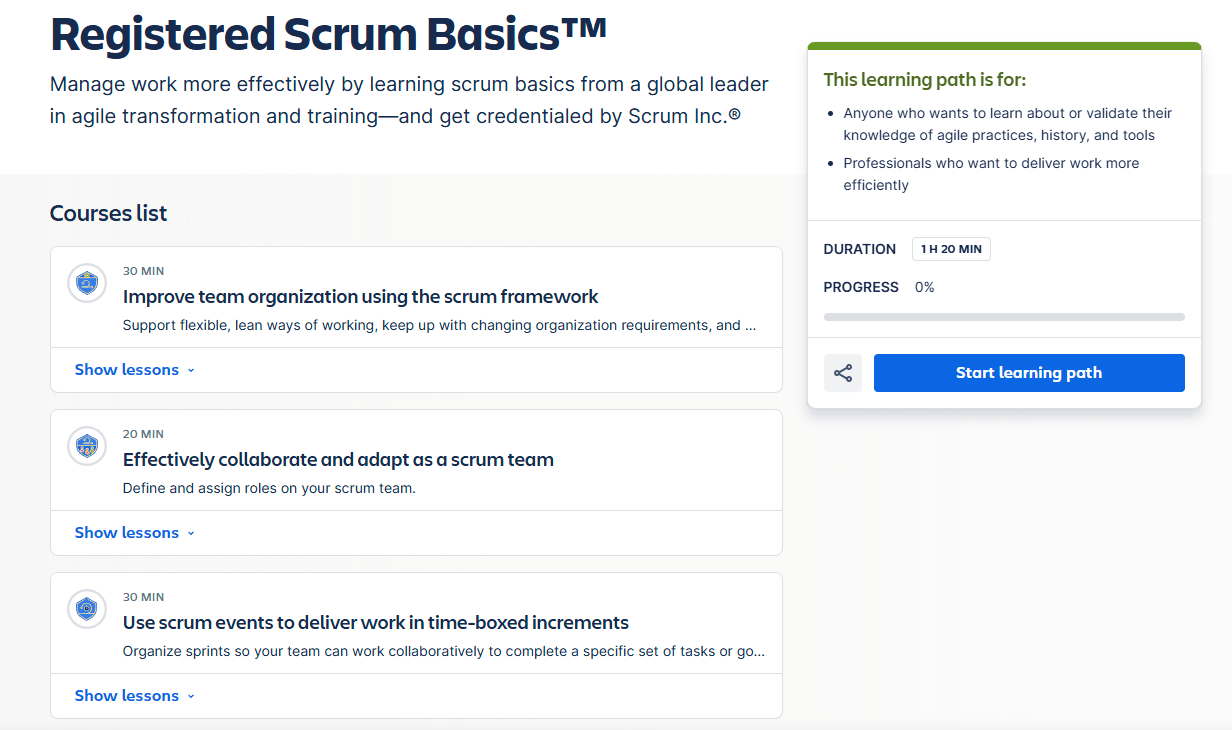Viewport: 1232px width, 730px height.
Task: Click the Courses list heading
Action: 109,213
